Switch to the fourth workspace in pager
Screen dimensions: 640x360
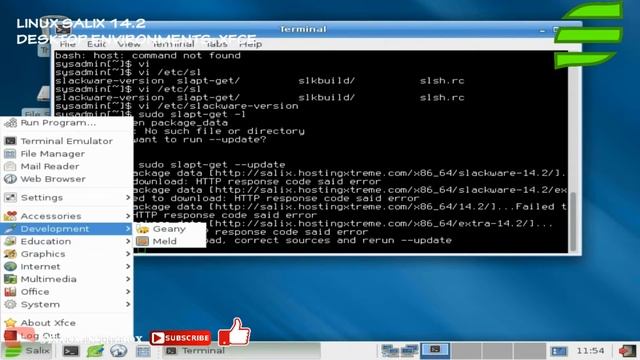[529, 350]
